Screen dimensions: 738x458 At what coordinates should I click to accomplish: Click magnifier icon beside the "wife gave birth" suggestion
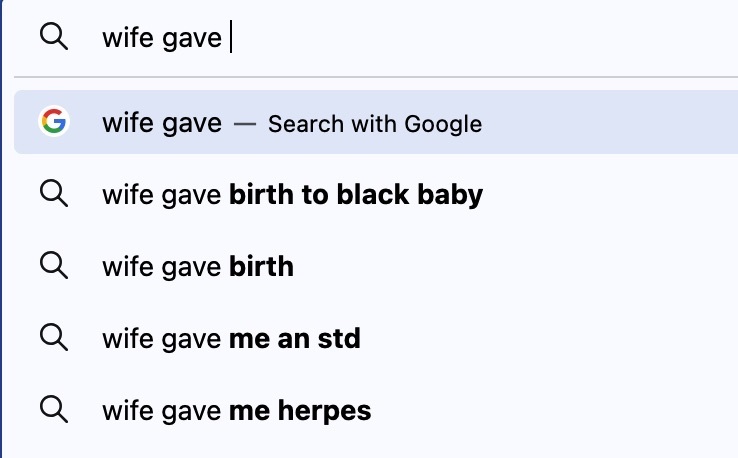tap(54, 266)
